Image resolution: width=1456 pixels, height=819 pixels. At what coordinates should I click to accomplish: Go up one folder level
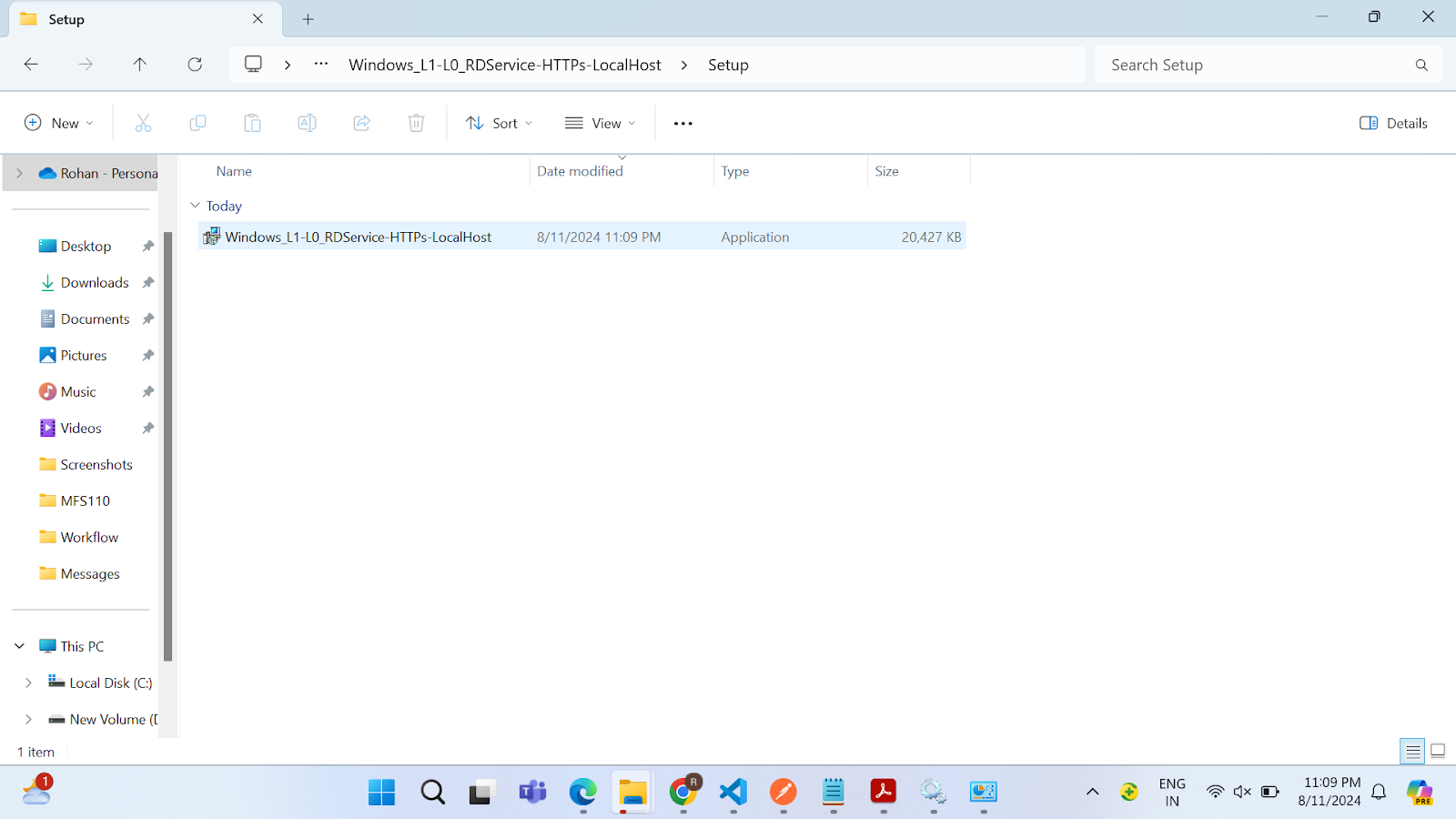coord(139,65)
